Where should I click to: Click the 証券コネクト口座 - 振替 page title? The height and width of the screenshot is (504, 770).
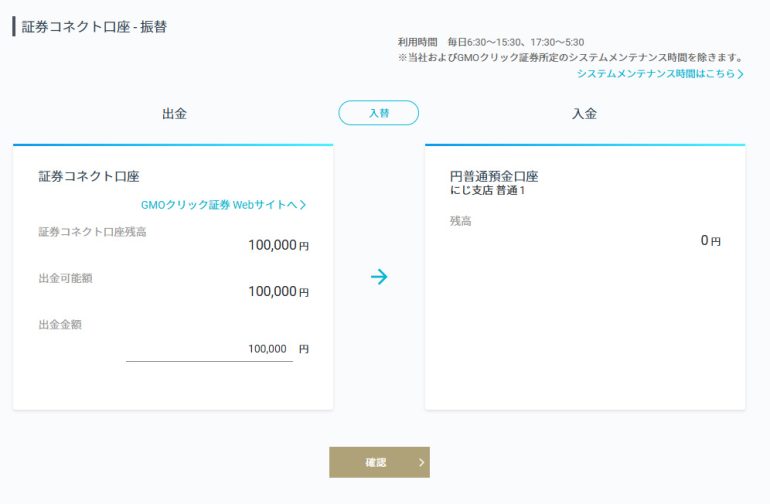pos(94,27)
